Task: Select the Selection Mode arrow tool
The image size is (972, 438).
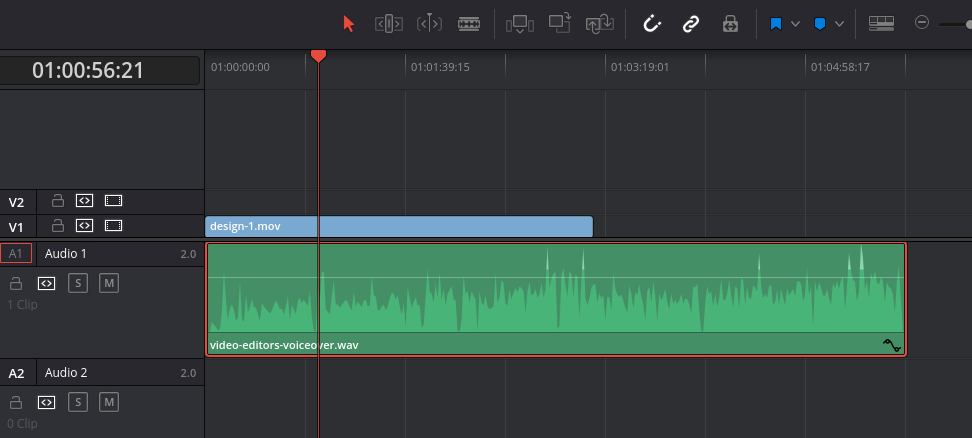Action: click(349, 24)
